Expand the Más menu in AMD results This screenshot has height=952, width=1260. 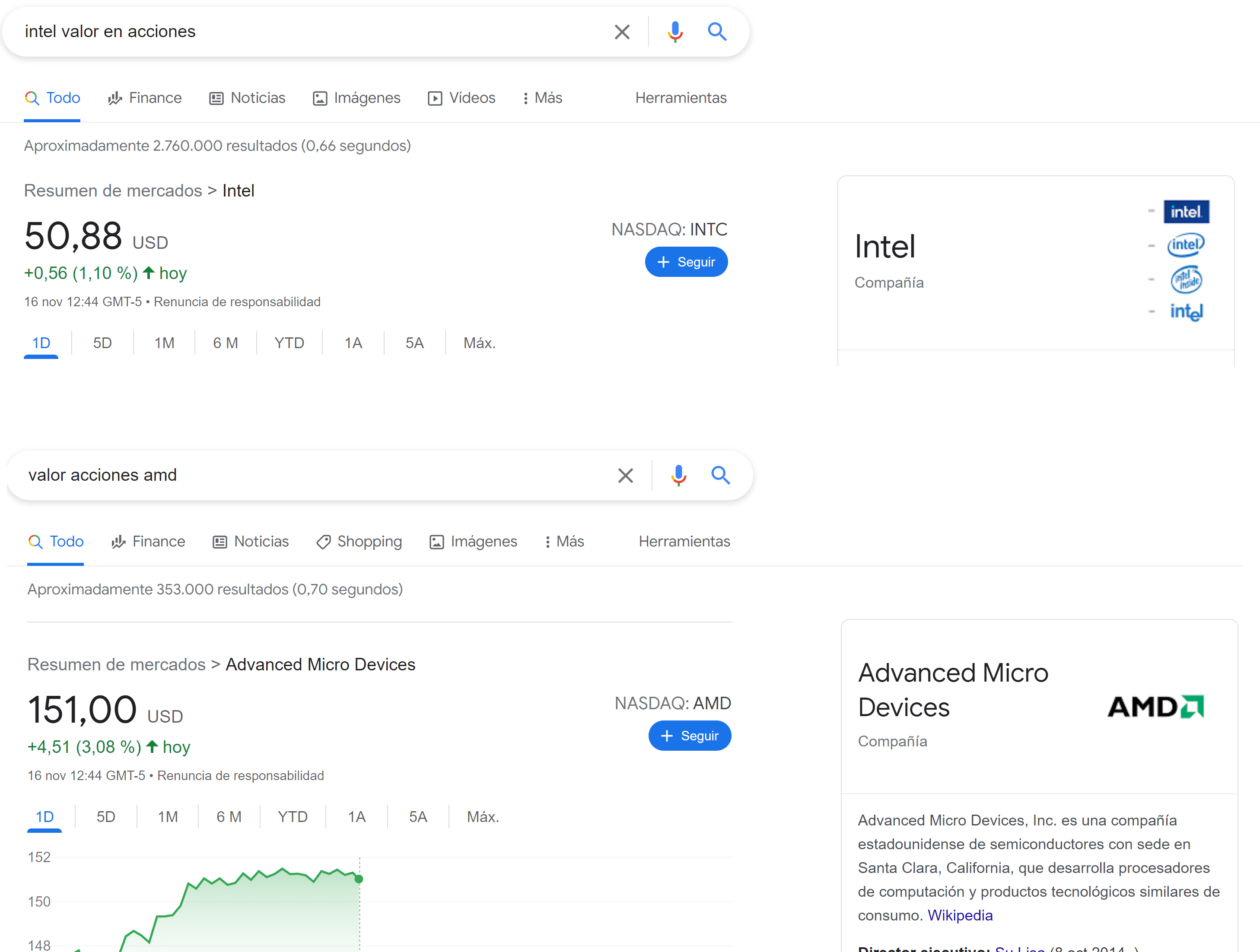tap(564, 542)
